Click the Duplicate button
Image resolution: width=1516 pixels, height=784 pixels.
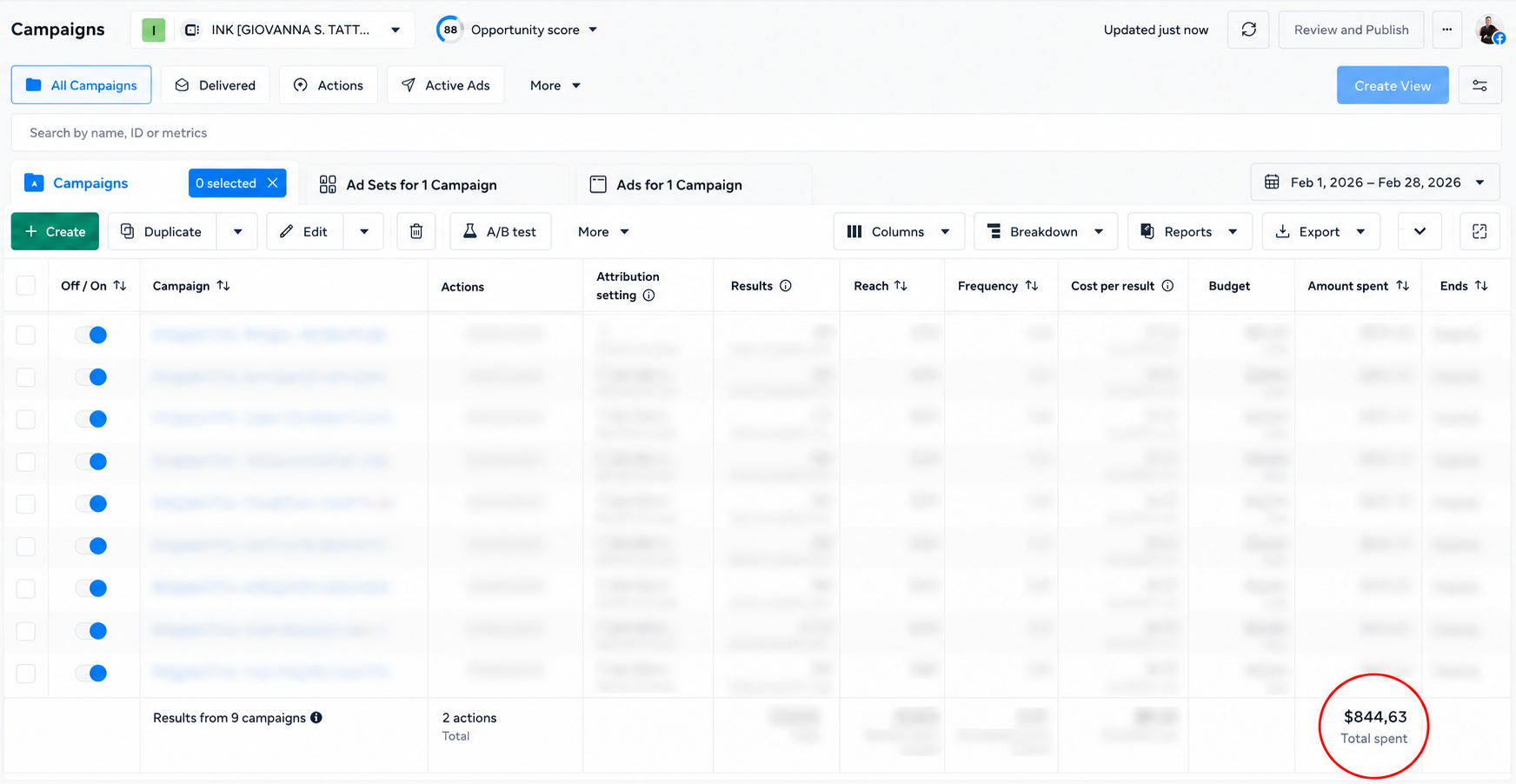pos(162,231)
